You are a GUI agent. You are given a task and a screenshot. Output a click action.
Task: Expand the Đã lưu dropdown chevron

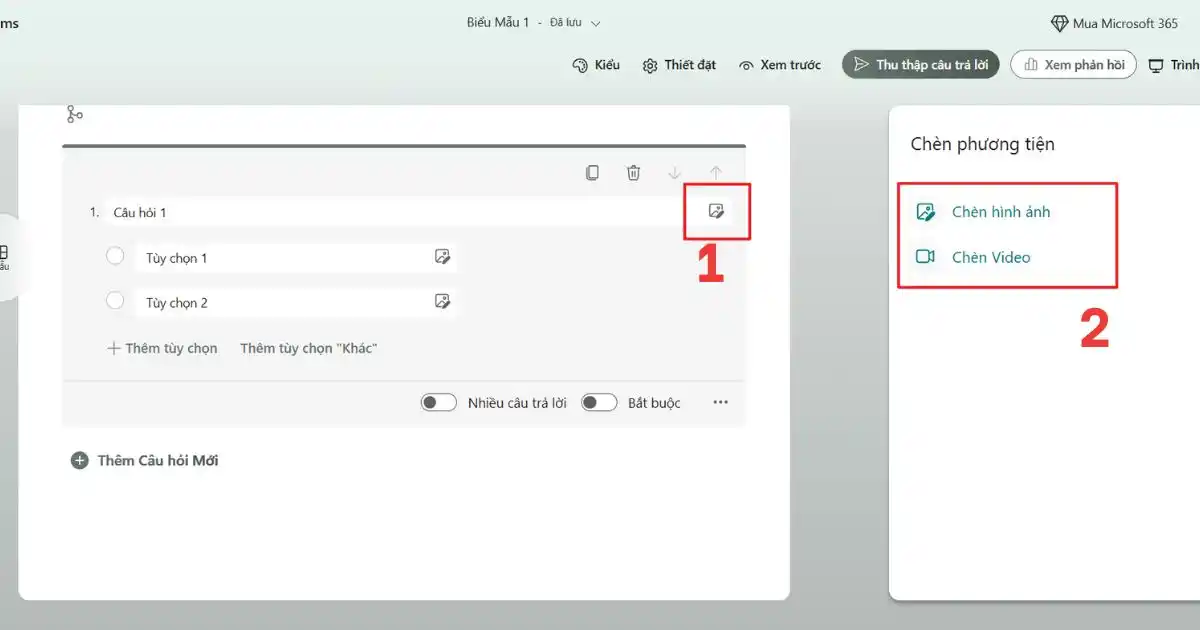(596, 23)
